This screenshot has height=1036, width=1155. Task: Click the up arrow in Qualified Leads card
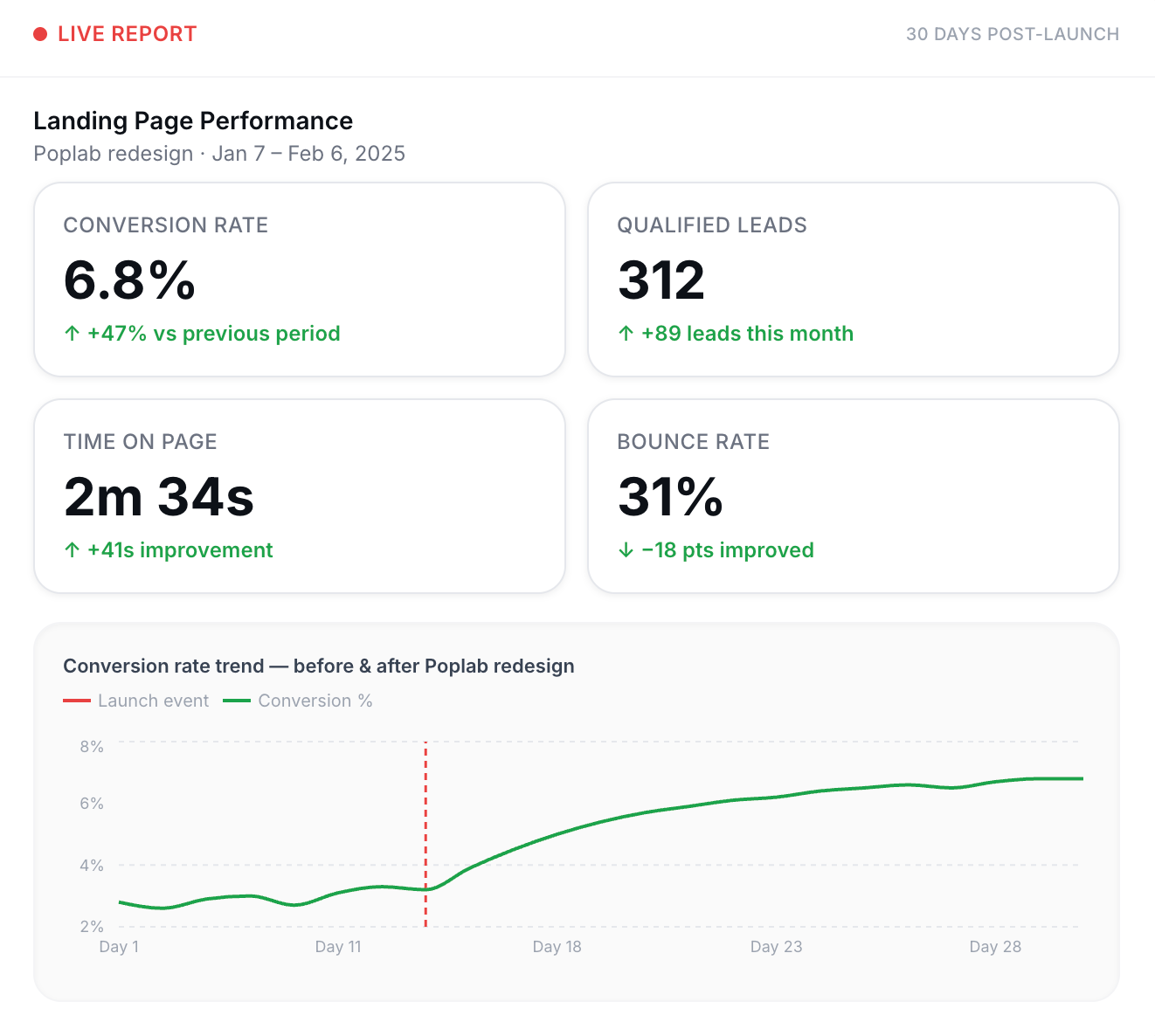point(626,334)
